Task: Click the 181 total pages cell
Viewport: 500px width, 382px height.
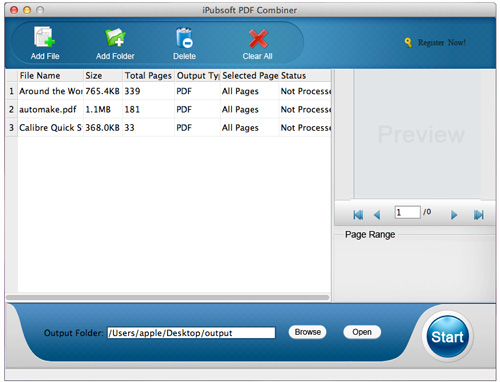Action: click(149, 109)
